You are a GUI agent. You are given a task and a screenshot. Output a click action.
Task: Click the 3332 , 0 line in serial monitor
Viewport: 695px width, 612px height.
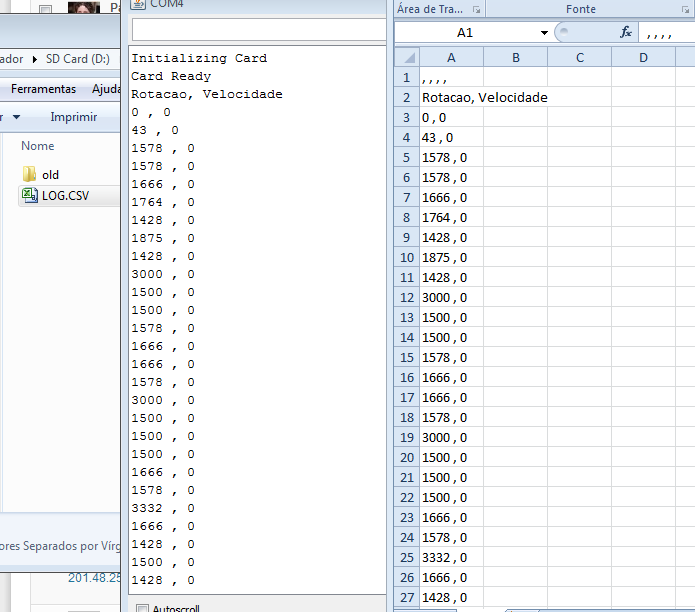click(163, 508)
